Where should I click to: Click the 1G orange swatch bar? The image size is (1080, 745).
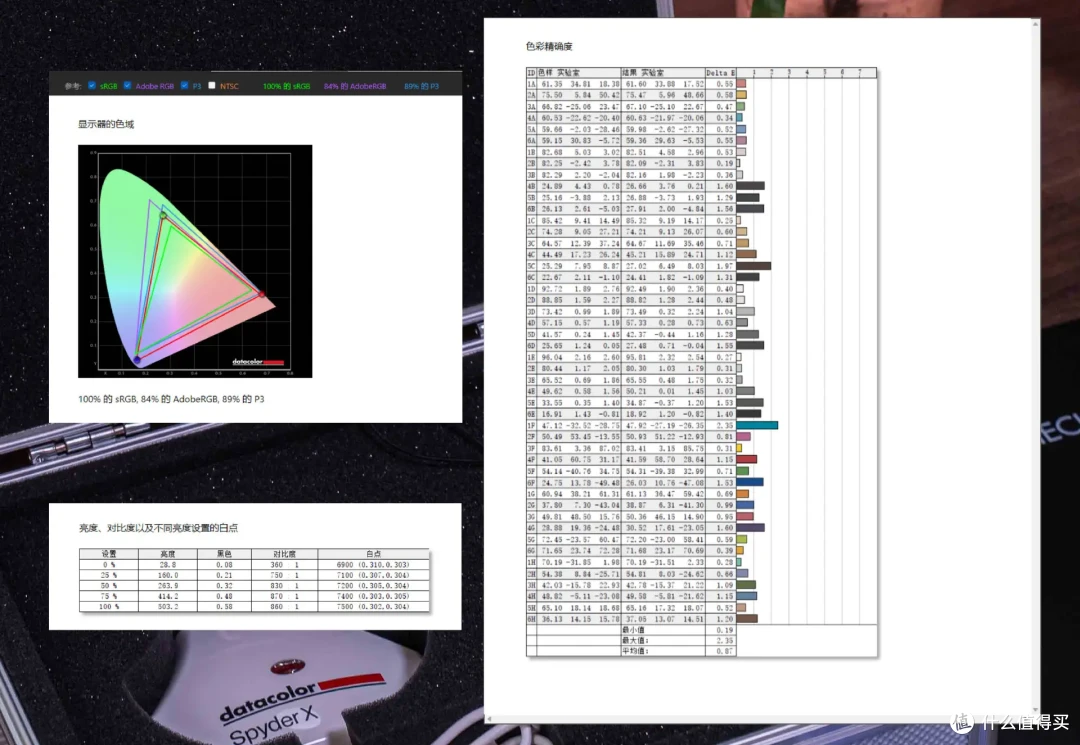742,494
